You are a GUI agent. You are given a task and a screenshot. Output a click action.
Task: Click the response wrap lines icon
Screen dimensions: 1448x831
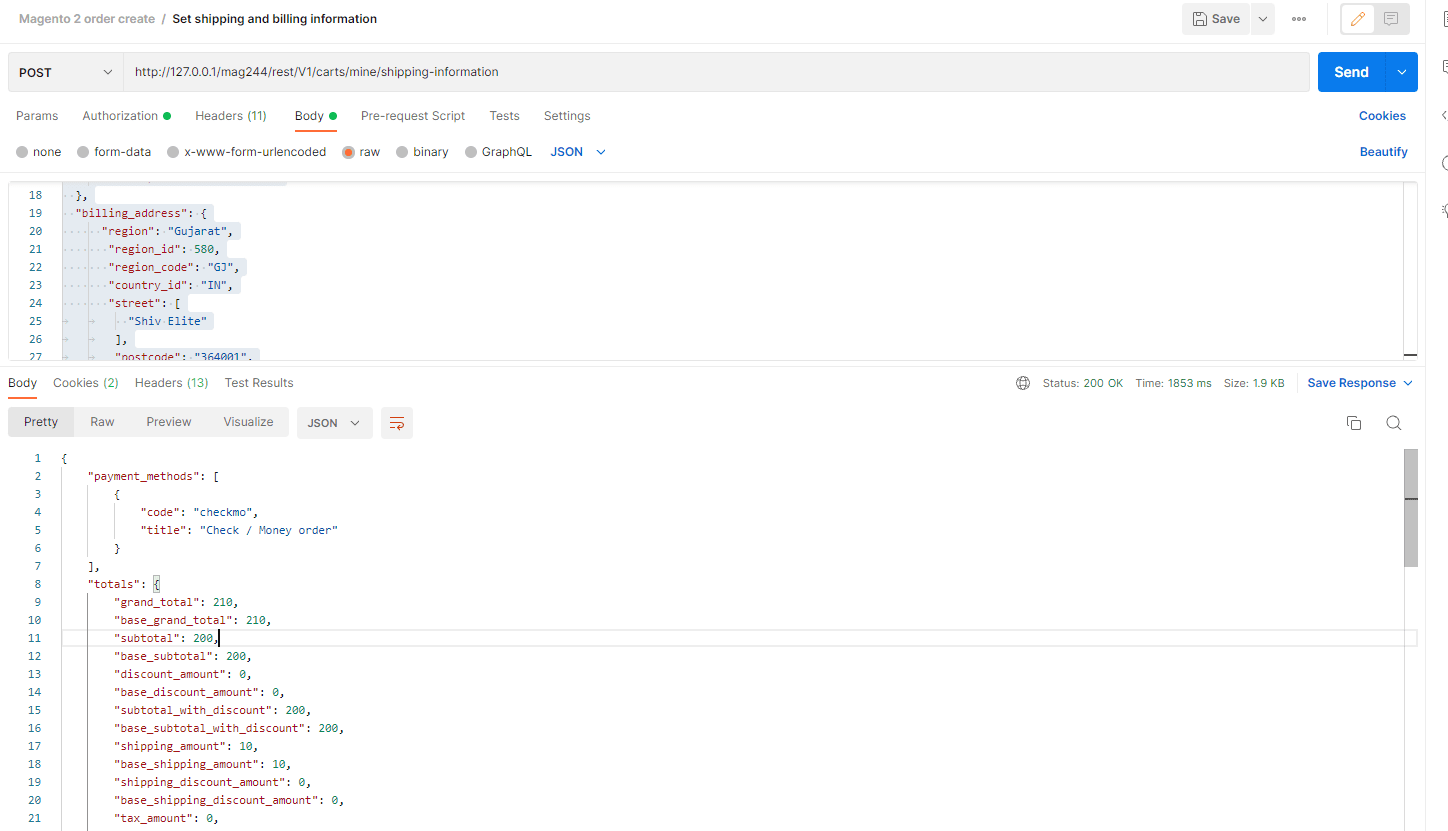coord(397,423)
